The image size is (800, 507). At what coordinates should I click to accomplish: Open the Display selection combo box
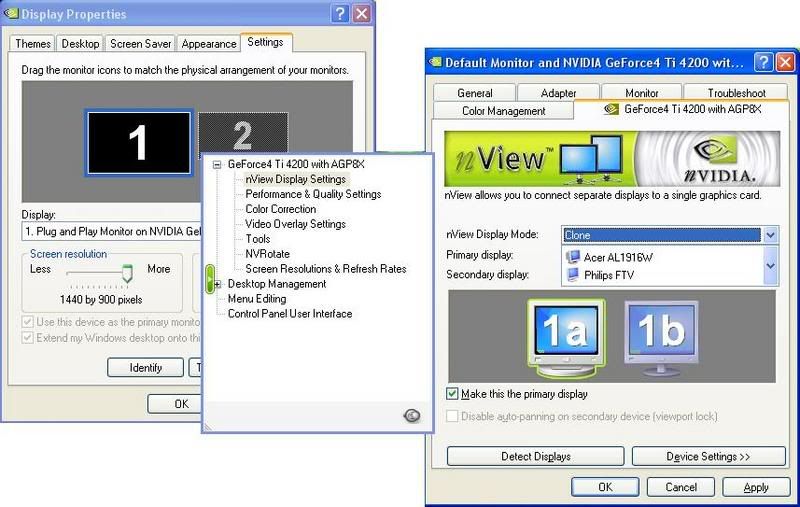[112, 231]
